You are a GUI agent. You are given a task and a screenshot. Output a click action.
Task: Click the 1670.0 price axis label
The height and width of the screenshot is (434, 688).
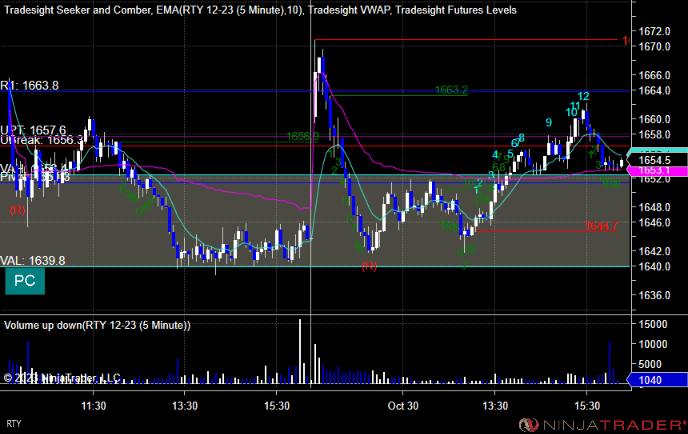(x=654, y=47)
